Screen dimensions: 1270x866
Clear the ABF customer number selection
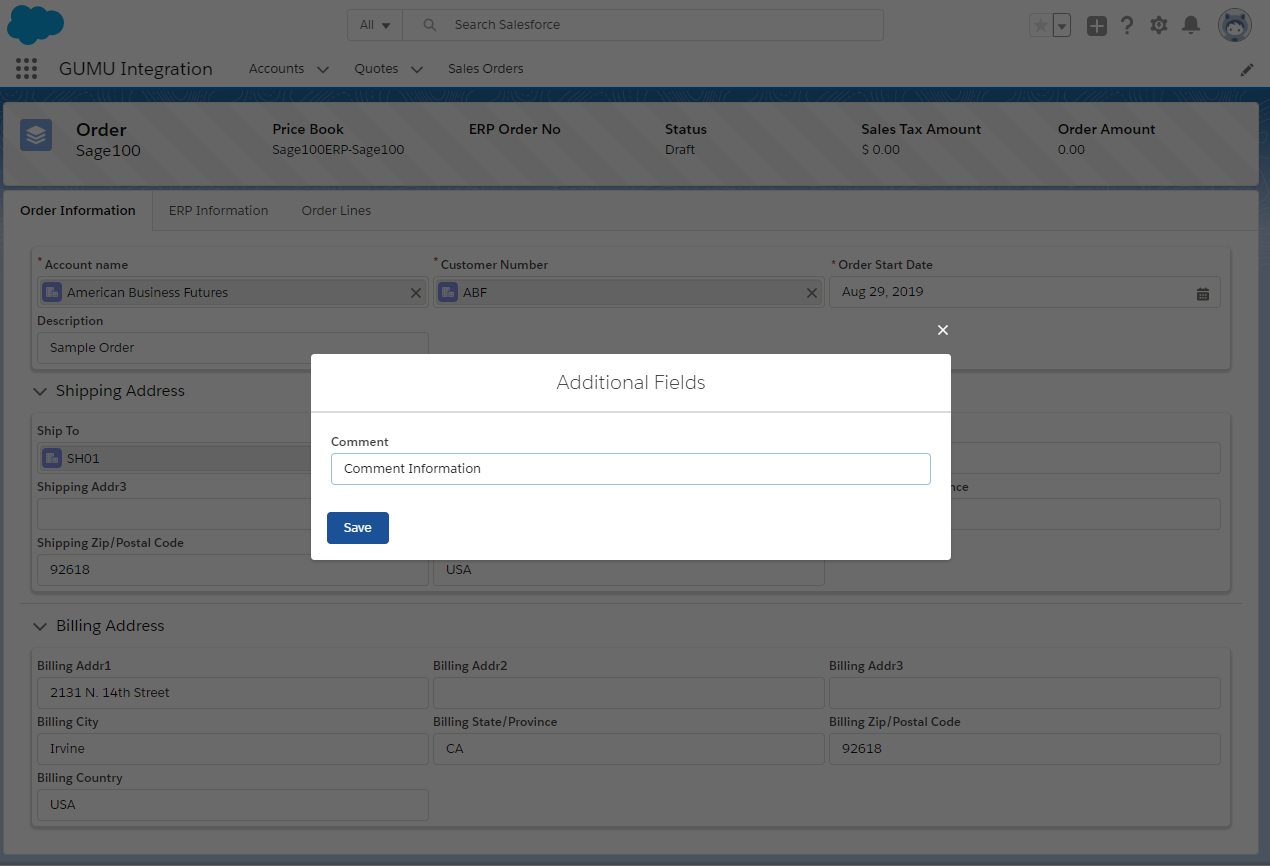(x=812, y=293)
